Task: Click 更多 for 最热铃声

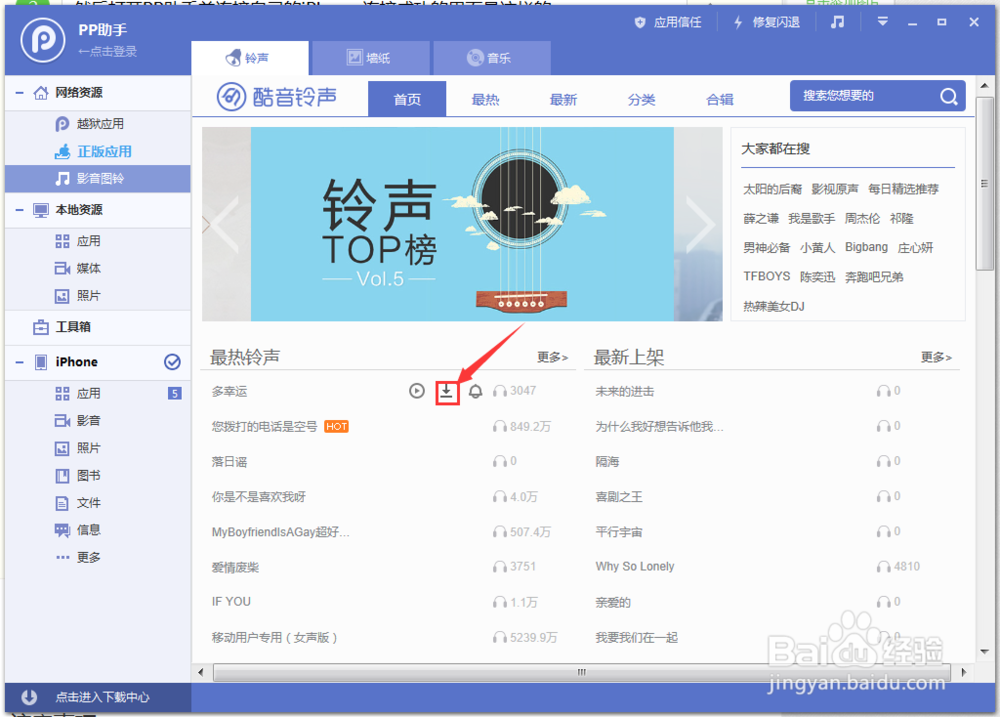Action: pyautogui.click(x=552, y=357)
